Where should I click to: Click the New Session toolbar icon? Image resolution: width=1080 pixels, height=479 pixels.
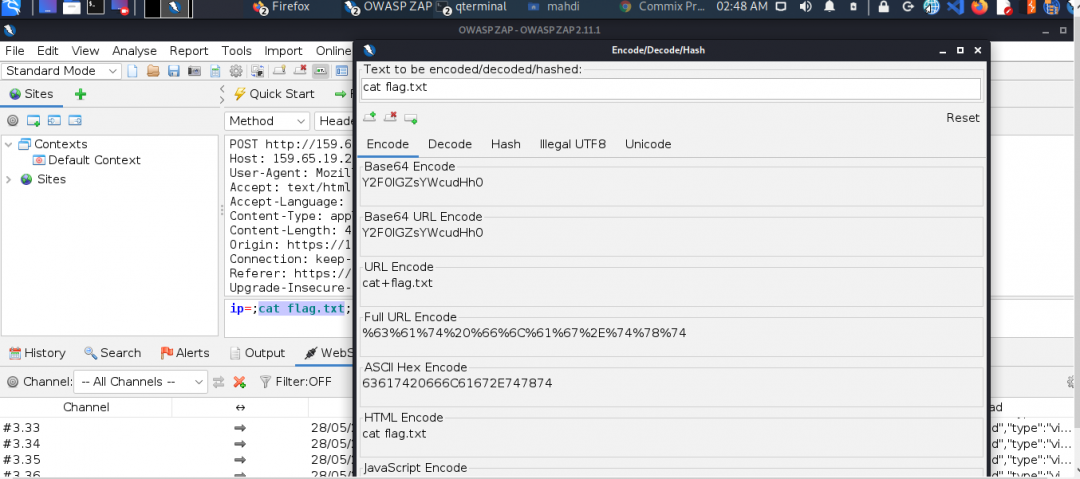pos(133,71)
